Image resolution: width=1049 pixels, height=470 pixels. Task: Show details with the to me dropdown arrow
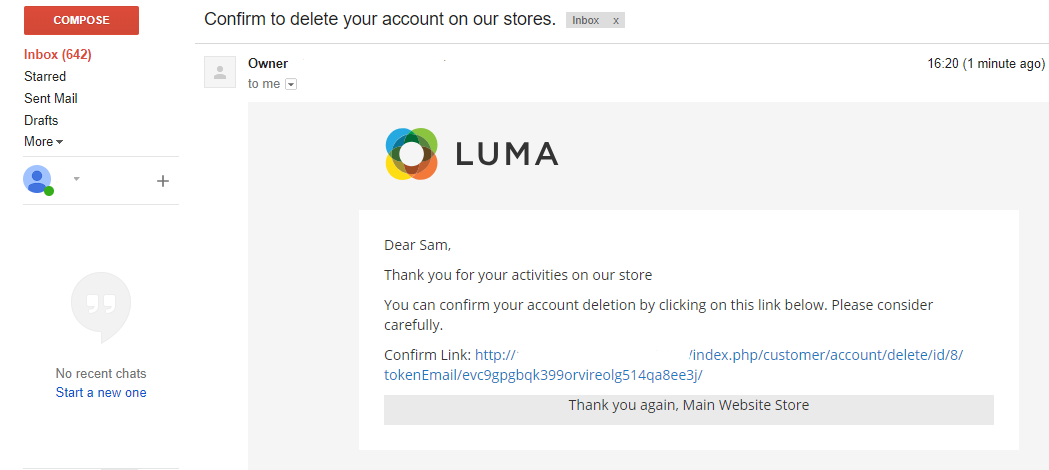[x=291, y=85]
